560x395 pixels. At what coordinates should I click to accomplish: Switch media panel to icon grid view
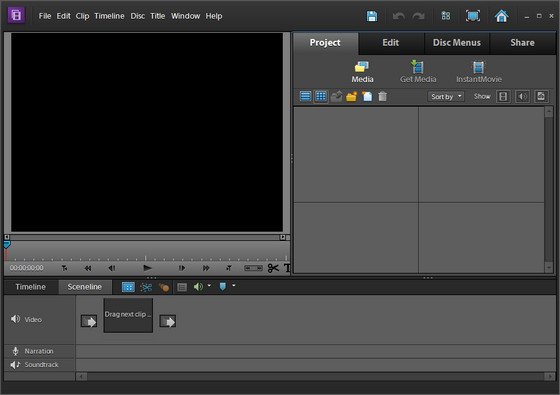pyautogui.click(x=321, y=96)
